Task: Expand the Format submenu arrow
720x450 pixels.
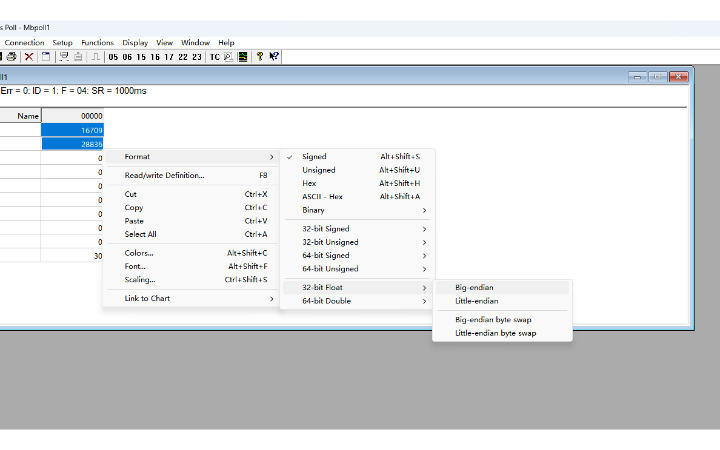Action: pyautogui.click(x=272, y=157)
